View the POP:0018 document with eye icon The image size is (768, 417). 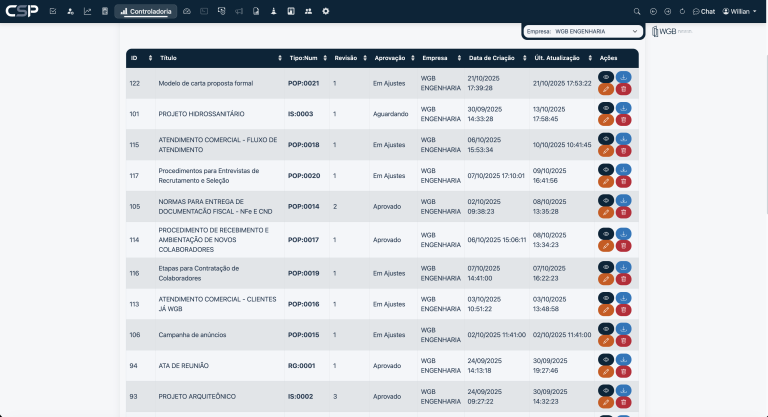coord(606,139)
